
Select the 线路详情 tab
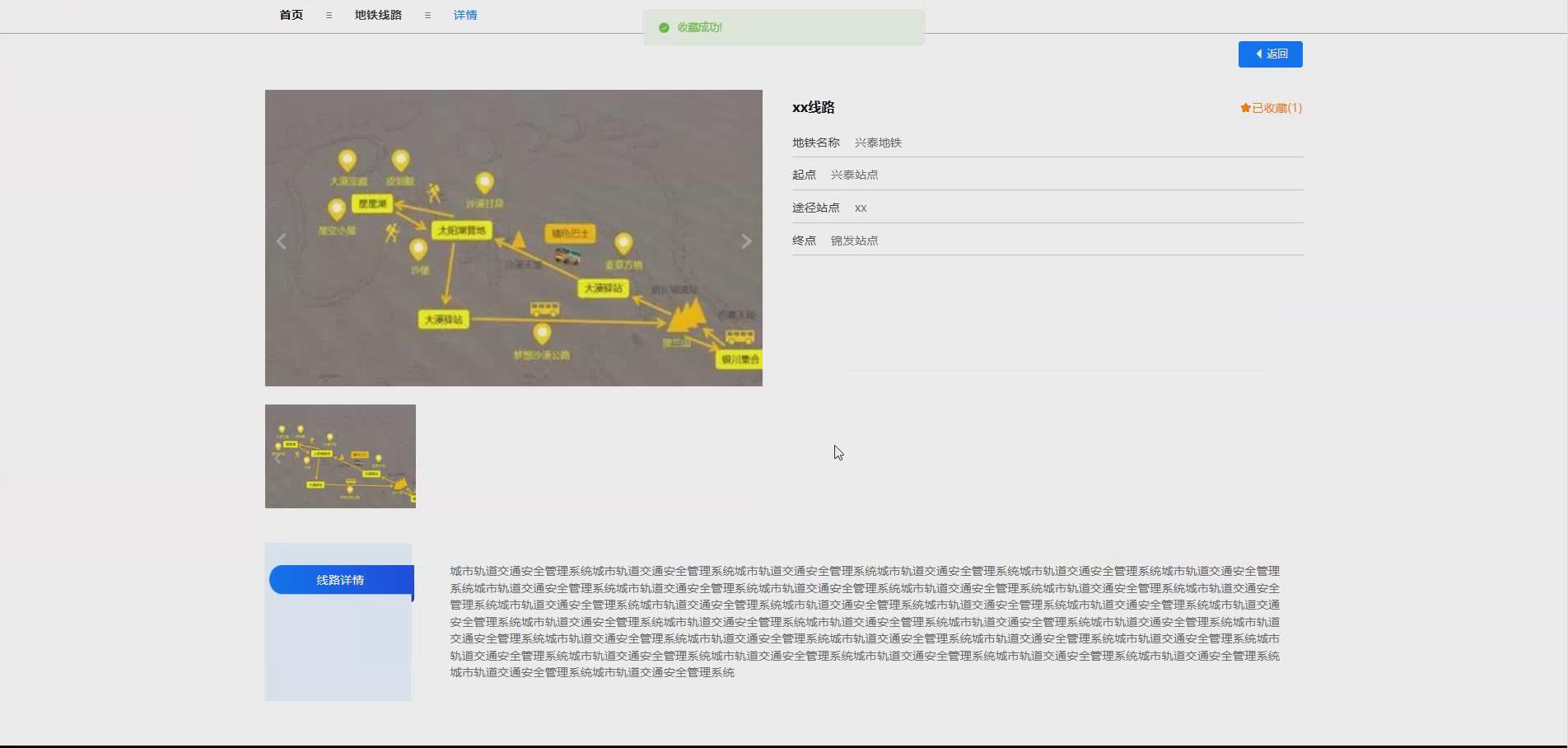click(340, 580)
